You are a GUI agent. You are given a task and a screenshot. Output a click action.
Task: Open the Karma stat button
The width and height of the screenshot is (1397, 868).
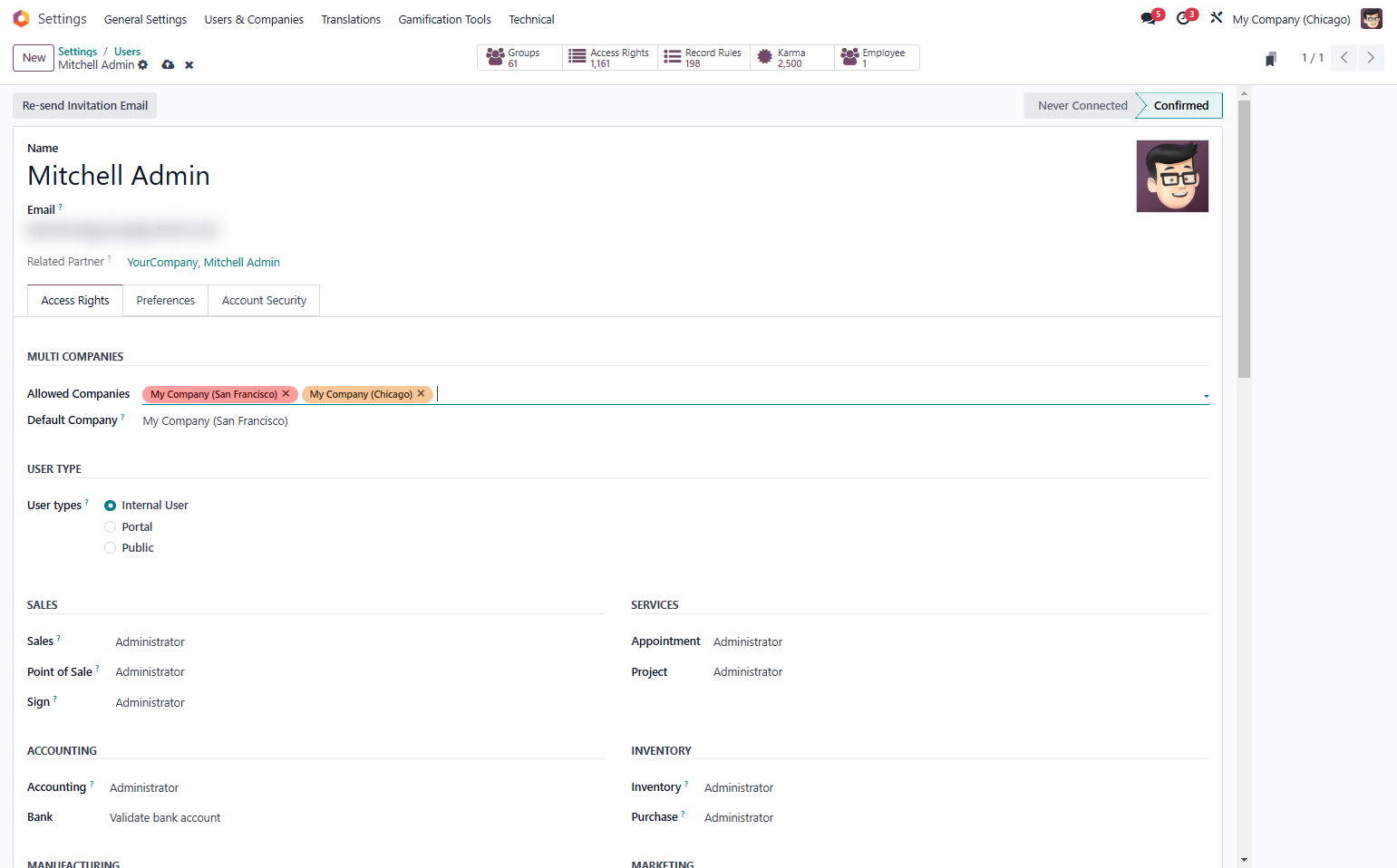click(792, 58)
